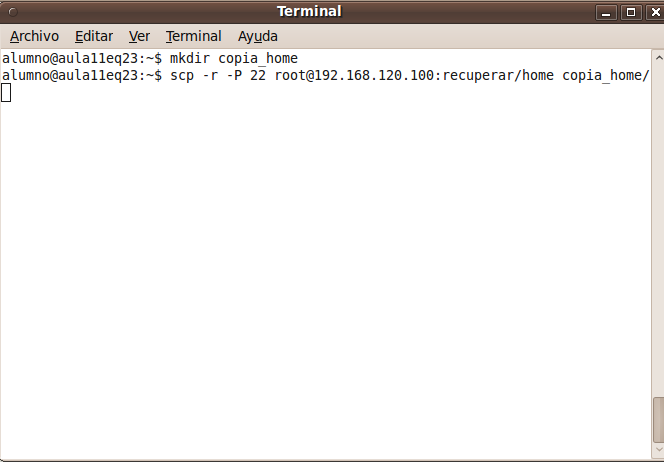Open the Archivo menu
The height and width of the screenshot is (462, 664).
pyautogui.click(x=34, y=36)
